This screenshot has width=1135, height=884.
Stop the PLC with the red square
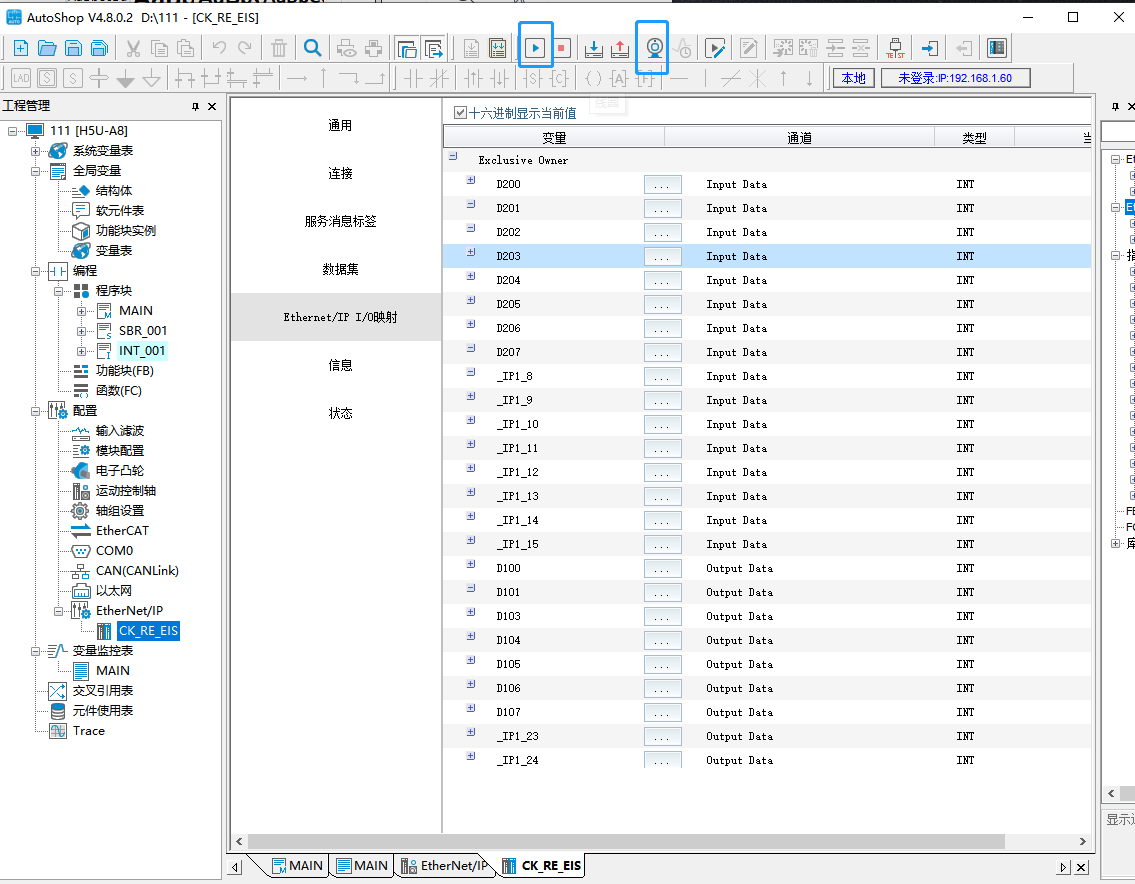(x=561, y=49)
